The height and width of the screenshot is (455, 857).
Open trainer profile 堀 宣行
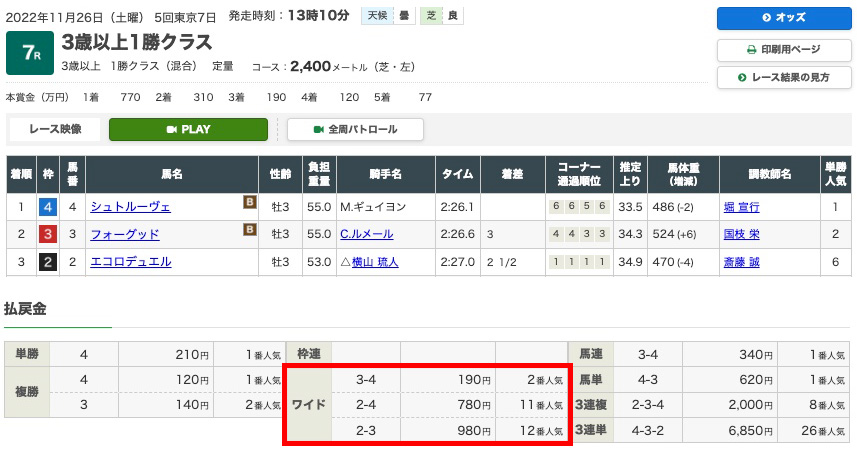[x=741, y=208]
